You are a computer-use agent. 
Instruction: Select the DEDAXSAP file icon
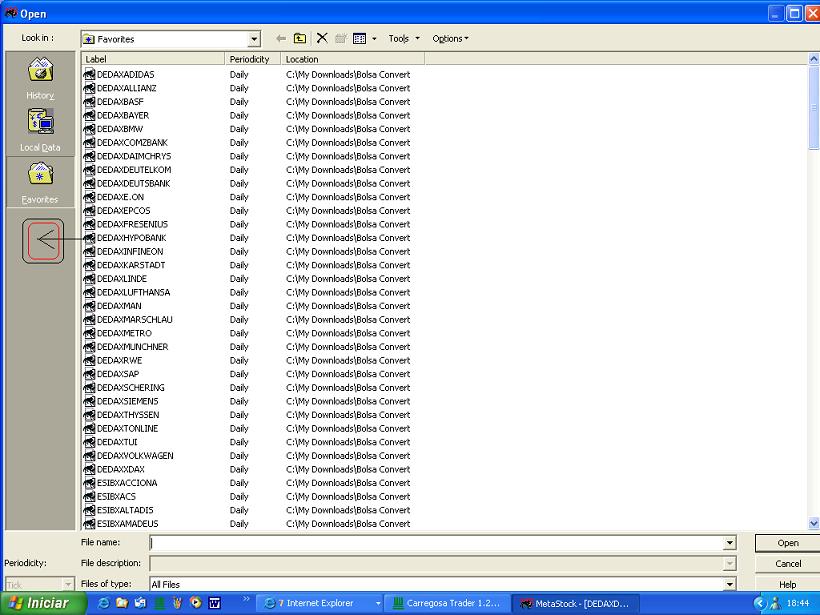point(89,373)
